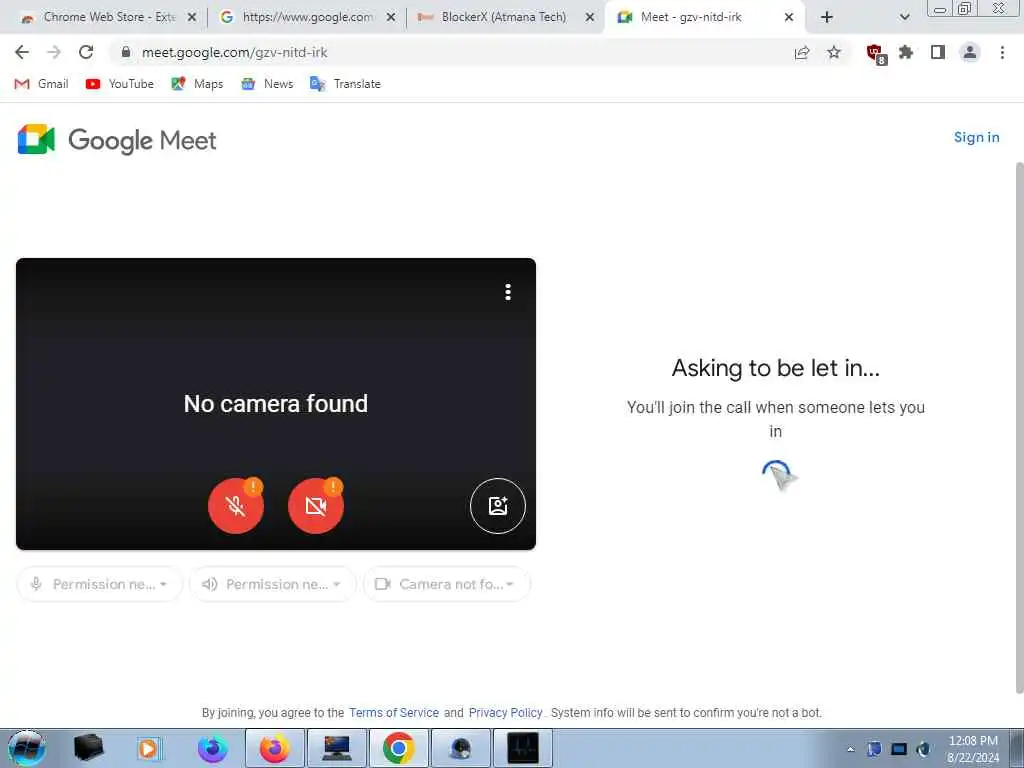
Task: Open Firefox from the taskbar
Action: tap(274, 748)
